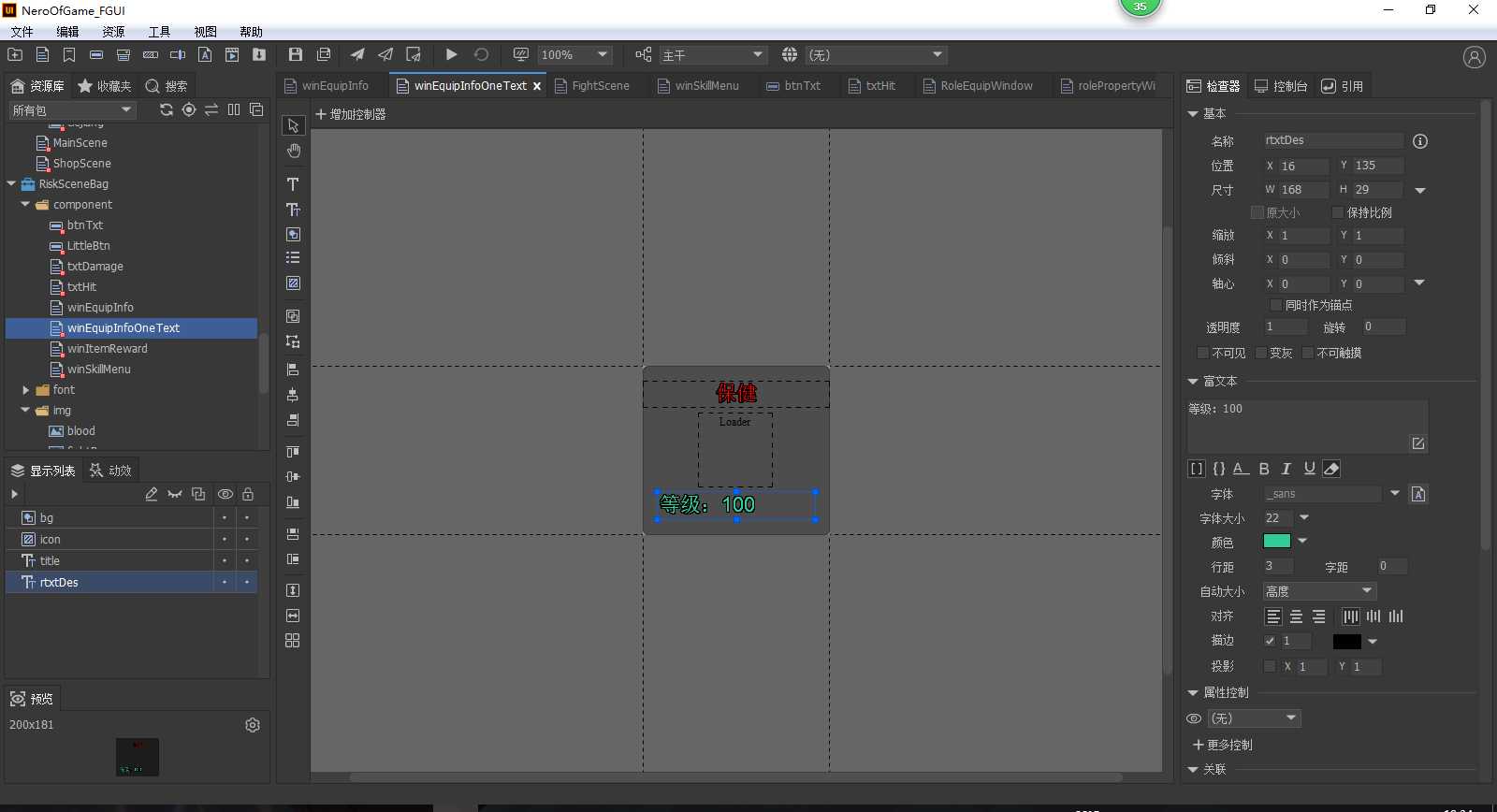This screenshot has width=1497, height=812.
Task: Choose the text tool
Action: [x=293, y=183]
